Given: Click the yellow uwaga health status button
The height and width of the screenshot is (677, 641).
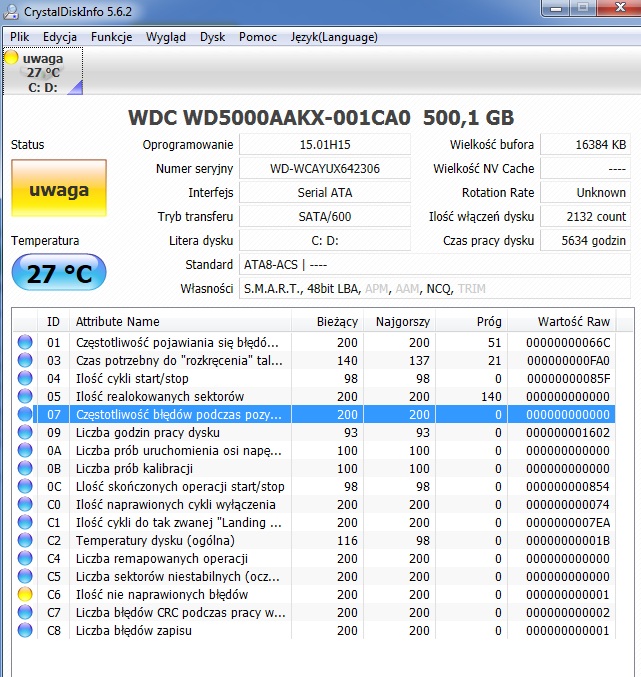Looking at the screenshot, I should point(59,188).
